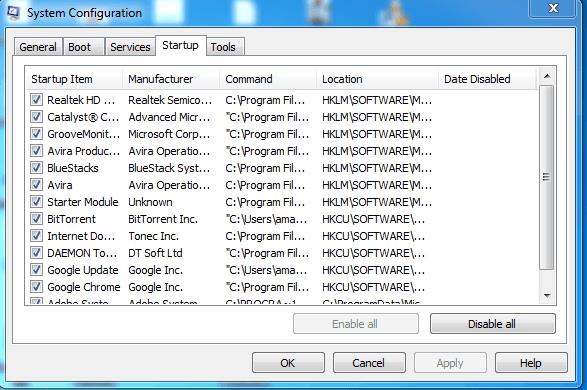Click the OK button

288,363
